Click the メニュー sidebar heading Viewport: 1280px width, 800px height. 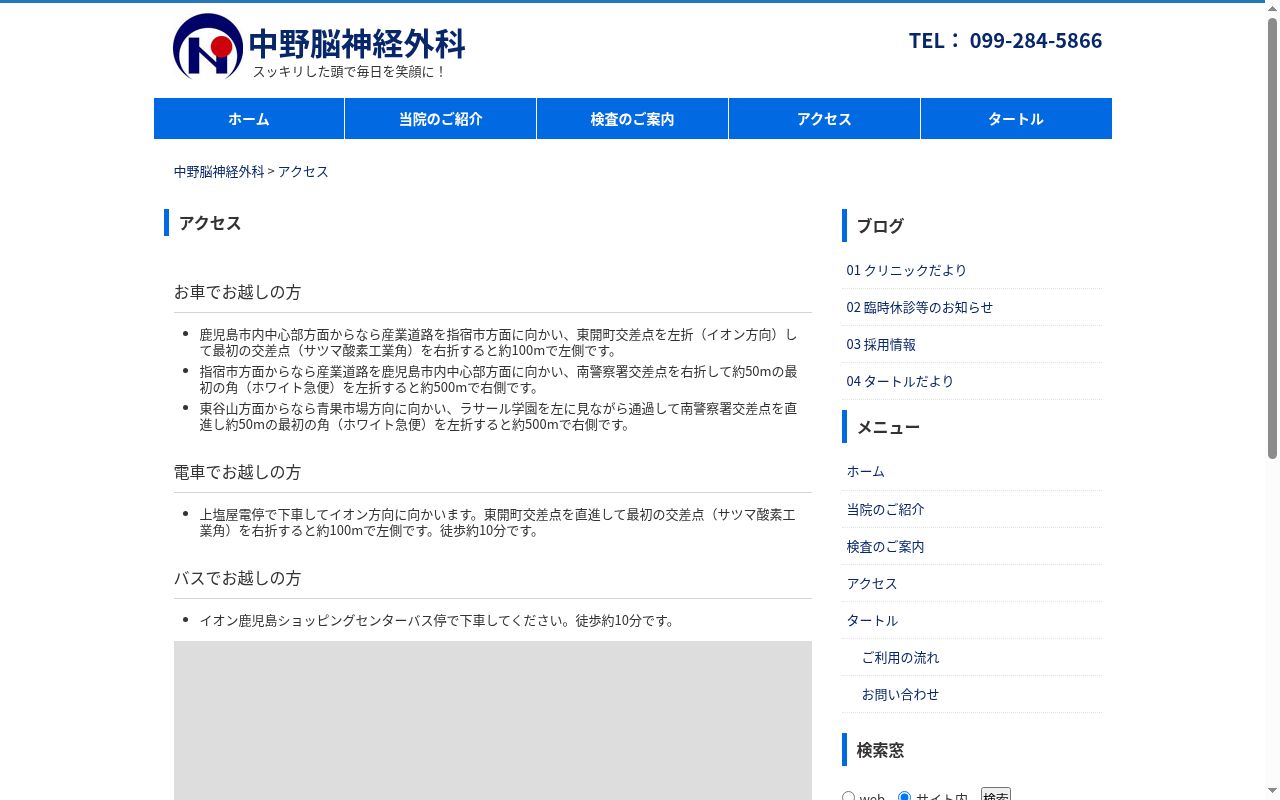(888, 427)
